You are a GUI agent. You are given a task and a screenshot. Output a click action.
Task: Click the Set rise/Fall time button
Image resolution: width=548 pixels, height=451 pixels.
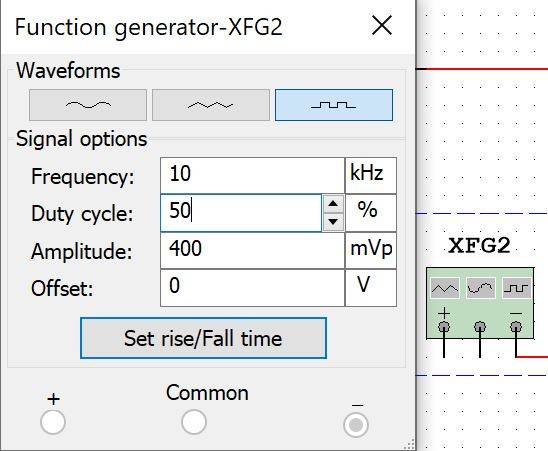tap(203, 338)
